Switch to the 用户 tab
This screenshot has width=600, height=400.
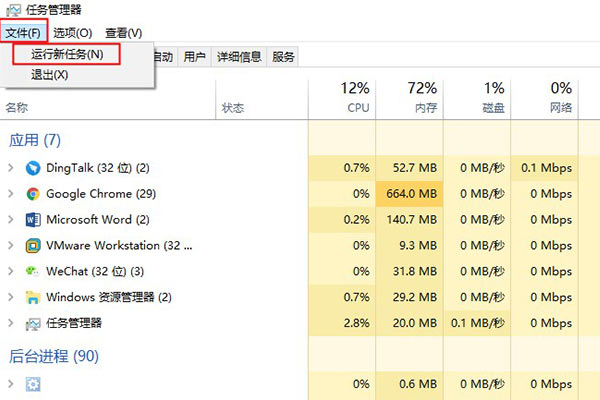[194, 57]
